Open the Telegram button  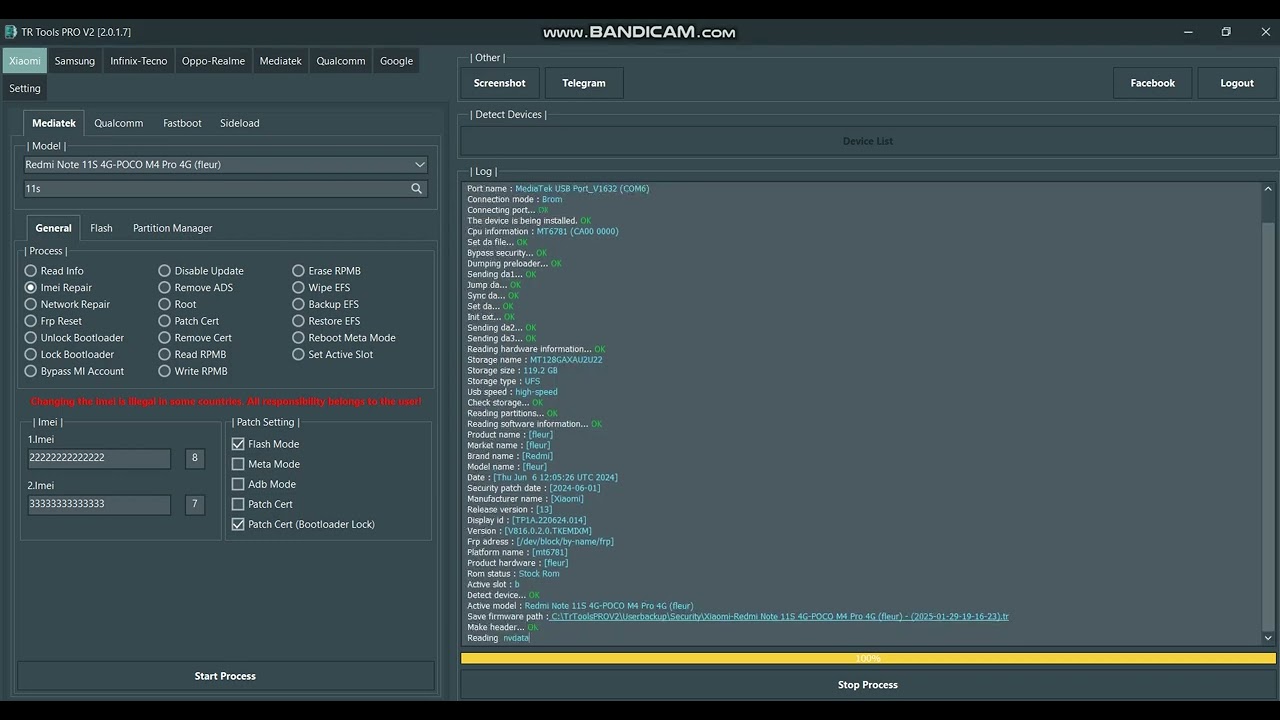click(584, 83)
